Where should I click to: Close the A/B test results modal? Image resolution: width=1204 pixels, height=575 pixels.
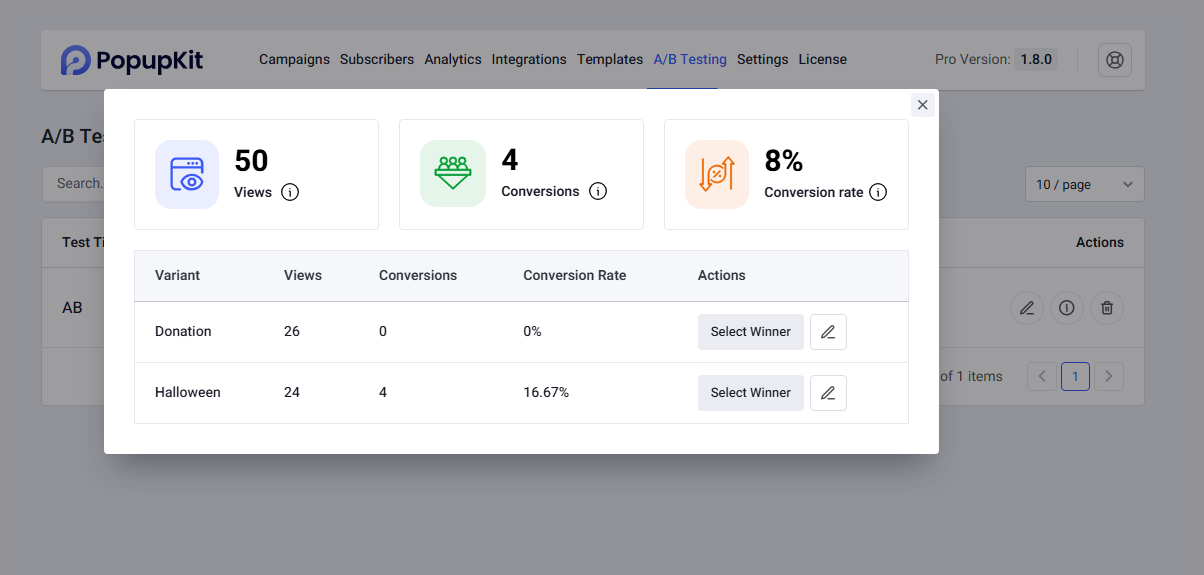click(922, 105)
